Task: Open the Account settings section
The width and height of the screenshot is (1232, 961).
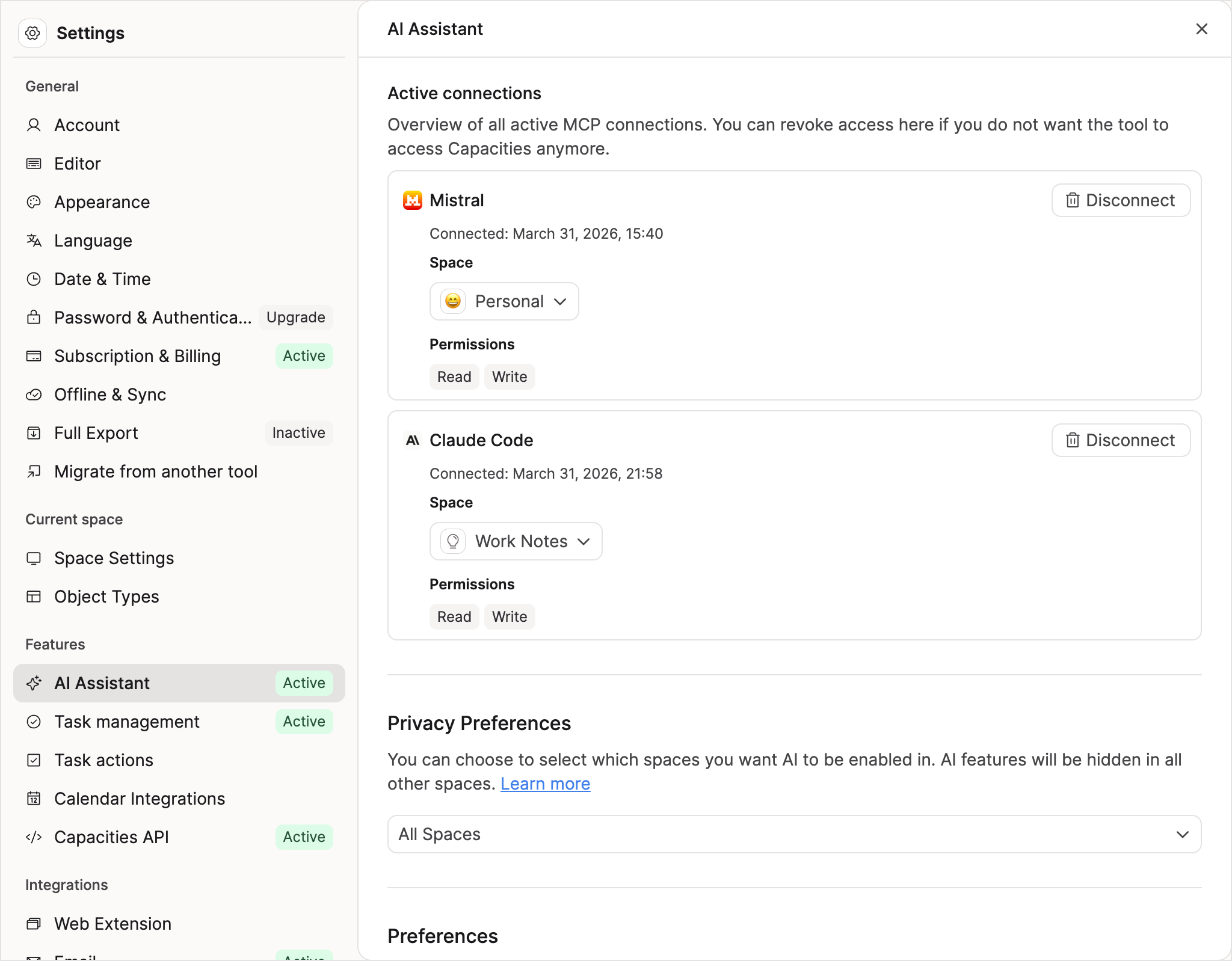Action: coord(87,125)
